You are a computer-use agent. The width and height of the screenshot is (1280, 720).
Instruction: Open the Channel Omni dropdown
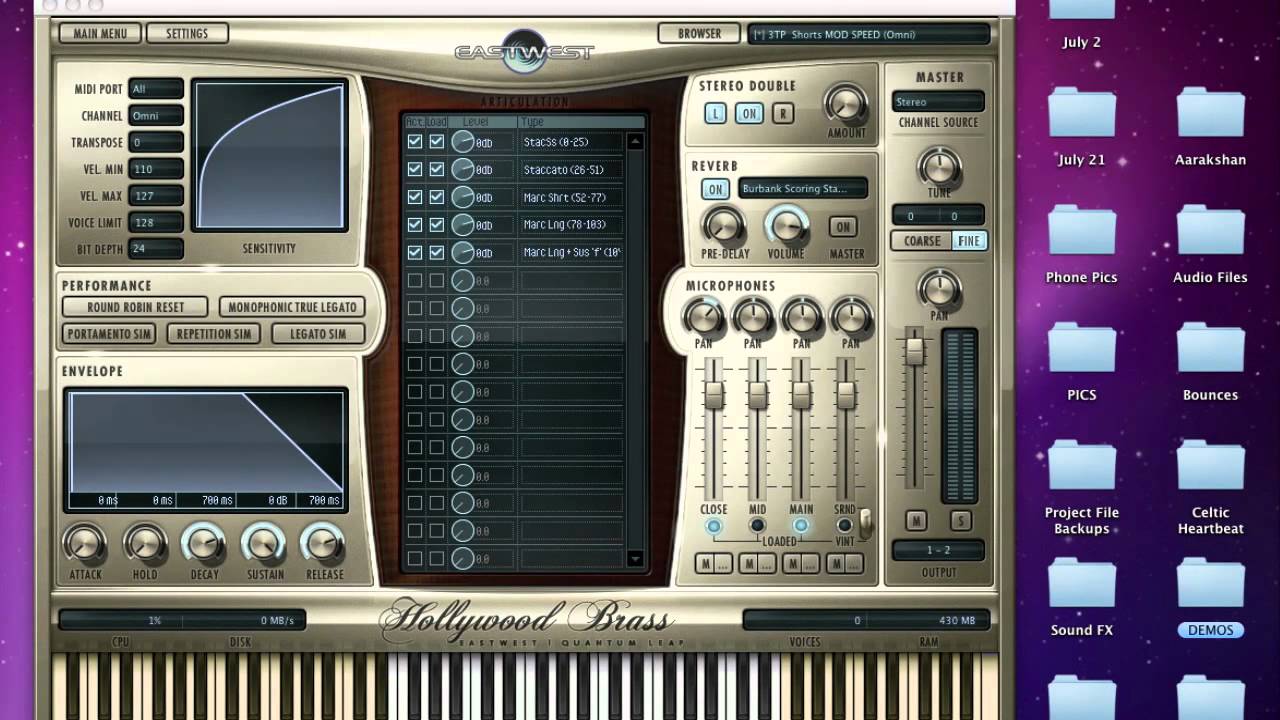tap(156, 116)
